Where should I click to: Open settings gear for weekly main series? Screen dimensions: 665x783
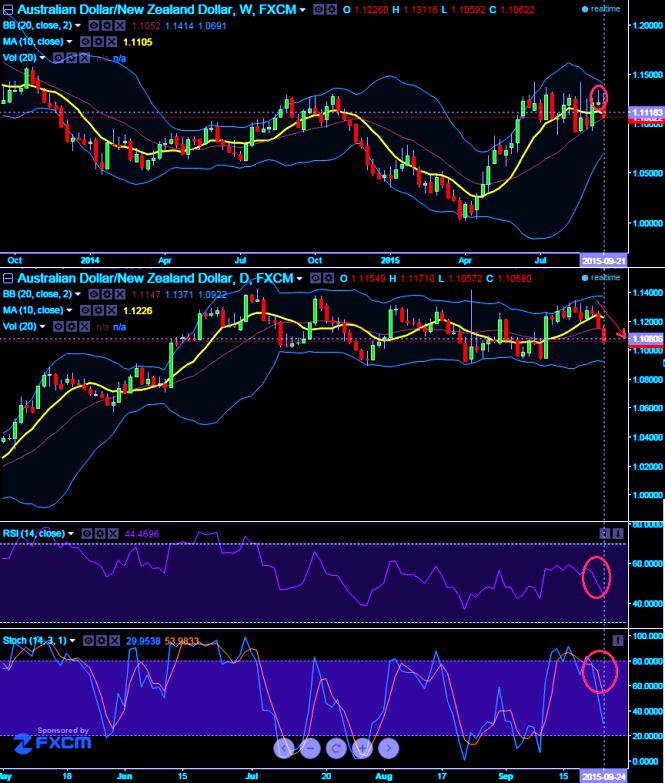(x=331, y=9)
